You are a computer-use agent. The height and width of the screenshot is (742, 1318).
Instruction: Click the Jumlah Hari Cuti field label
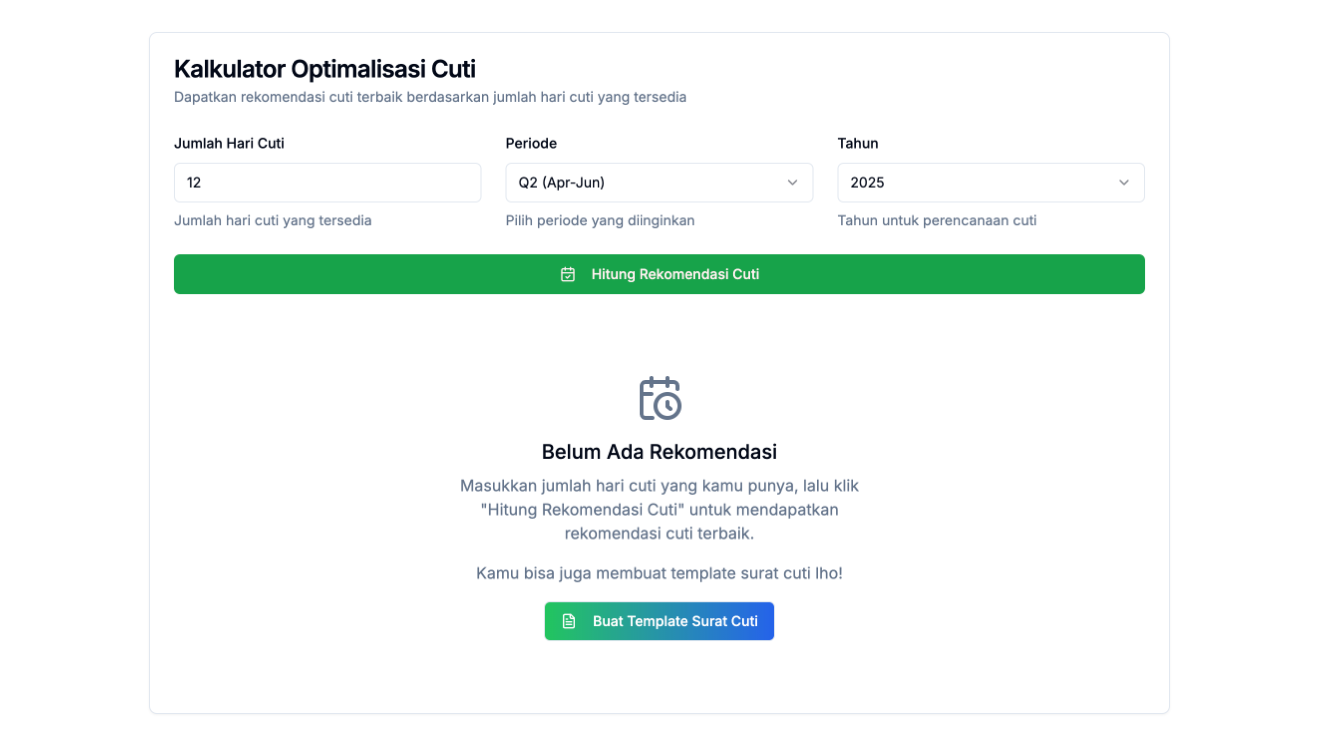point(229,143)
